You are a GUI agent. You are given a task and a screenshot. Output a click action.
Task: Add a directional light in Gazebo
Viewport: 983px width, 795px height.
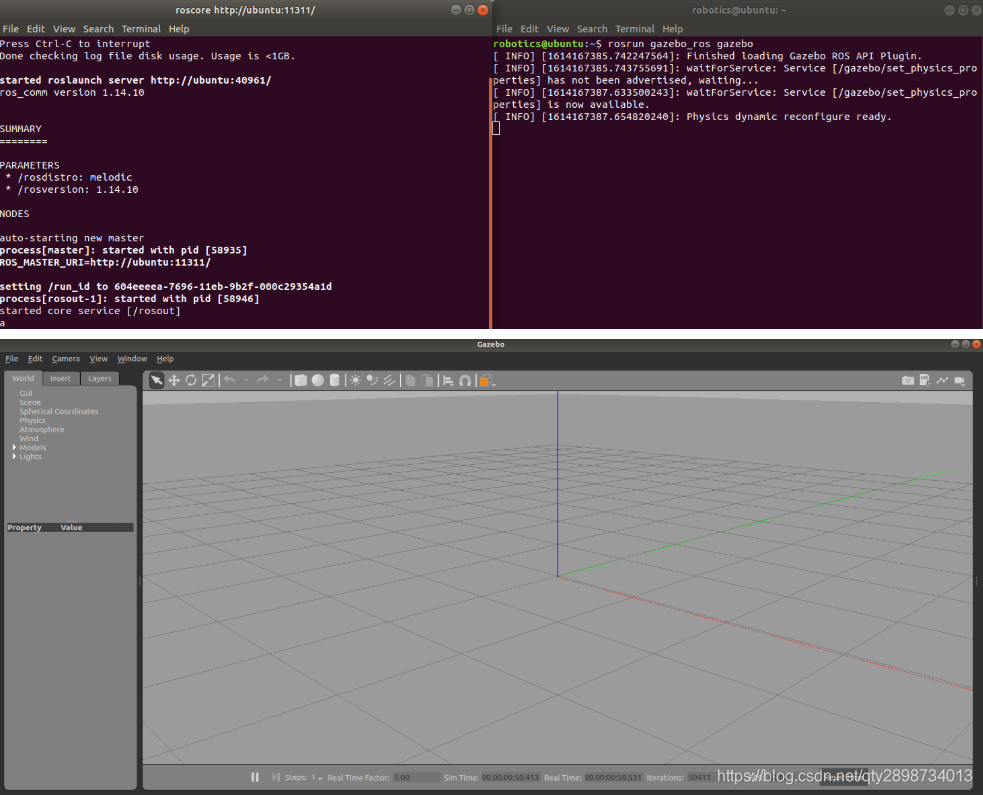click(389, 380)
